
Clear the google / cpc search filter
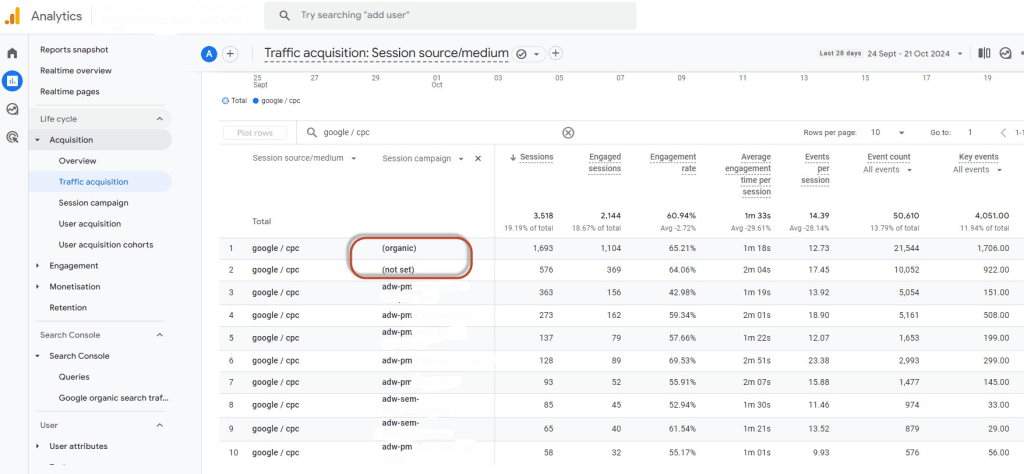[x=568, y=133]
